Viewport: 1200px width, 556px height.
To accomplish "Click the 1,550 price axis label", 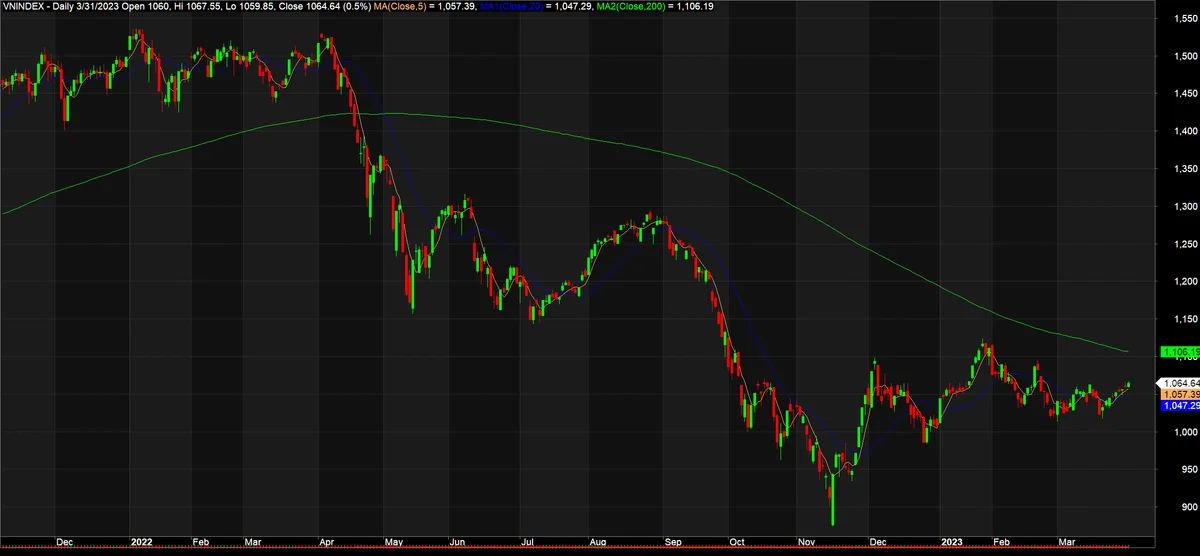I will point(1186,19).
